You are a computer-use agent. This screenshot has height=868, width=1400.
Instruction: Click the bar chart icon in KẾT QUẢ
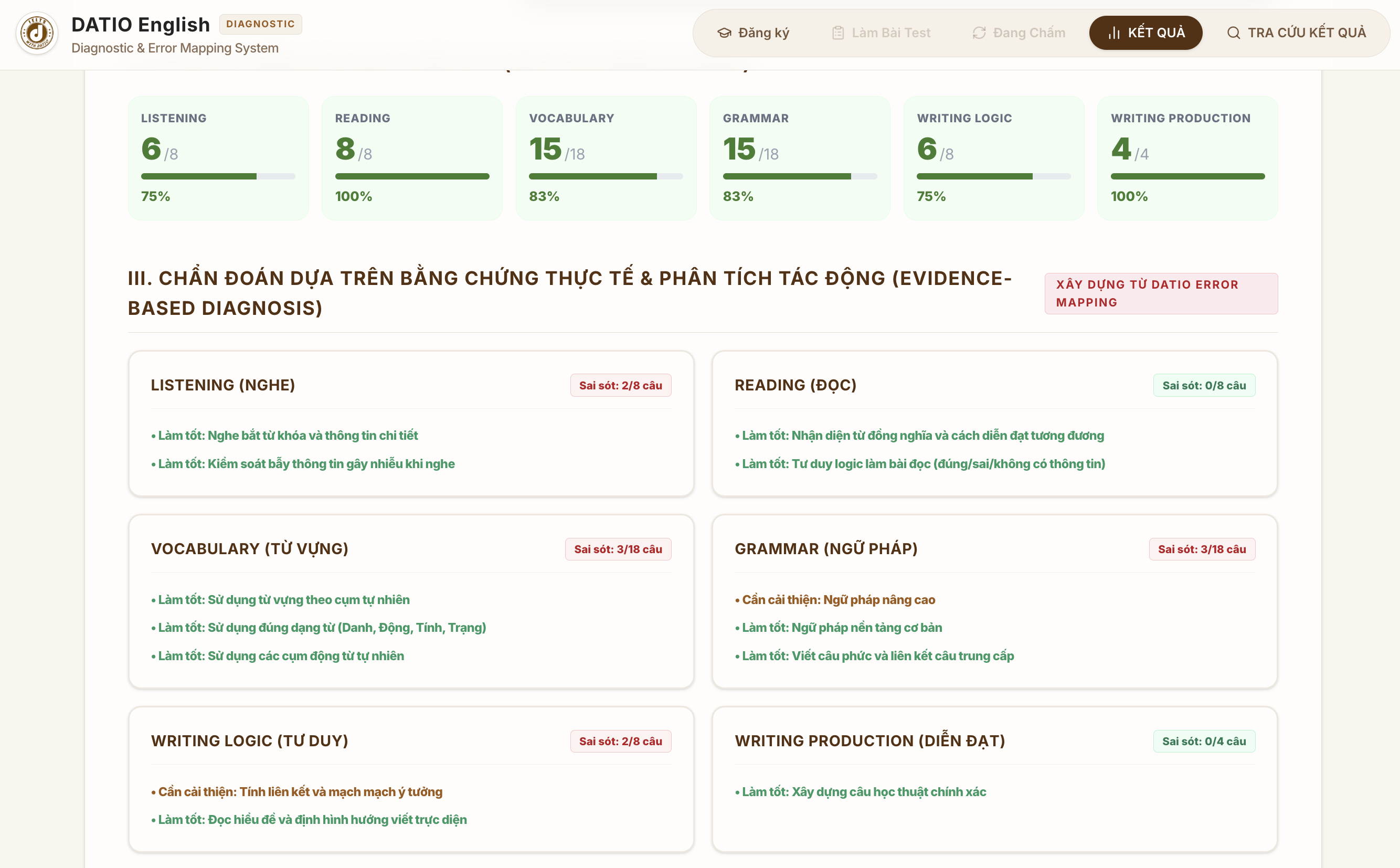[x=1114, y=33]
